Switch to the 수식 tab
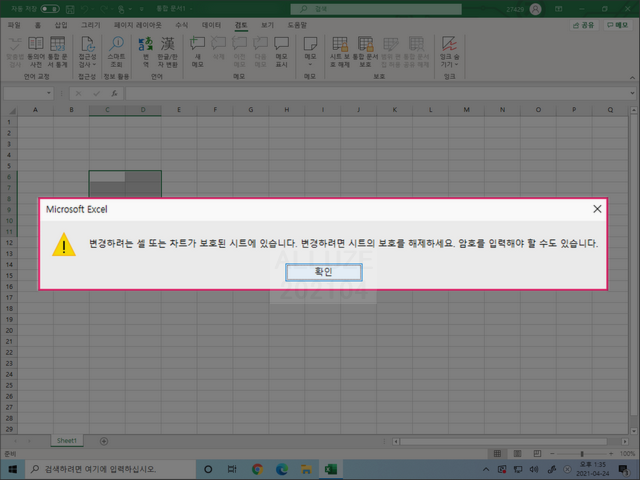This screenshot has width=640, height=480. click(x=182, y=25)
